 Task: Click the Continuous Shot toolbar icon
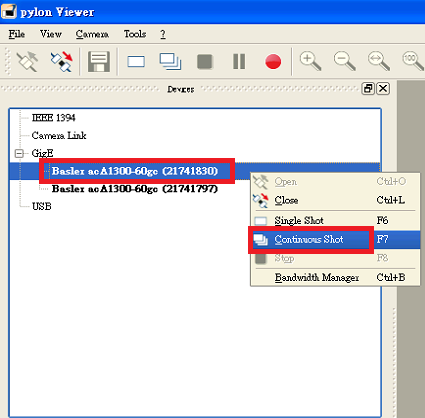tap(170, 62)
